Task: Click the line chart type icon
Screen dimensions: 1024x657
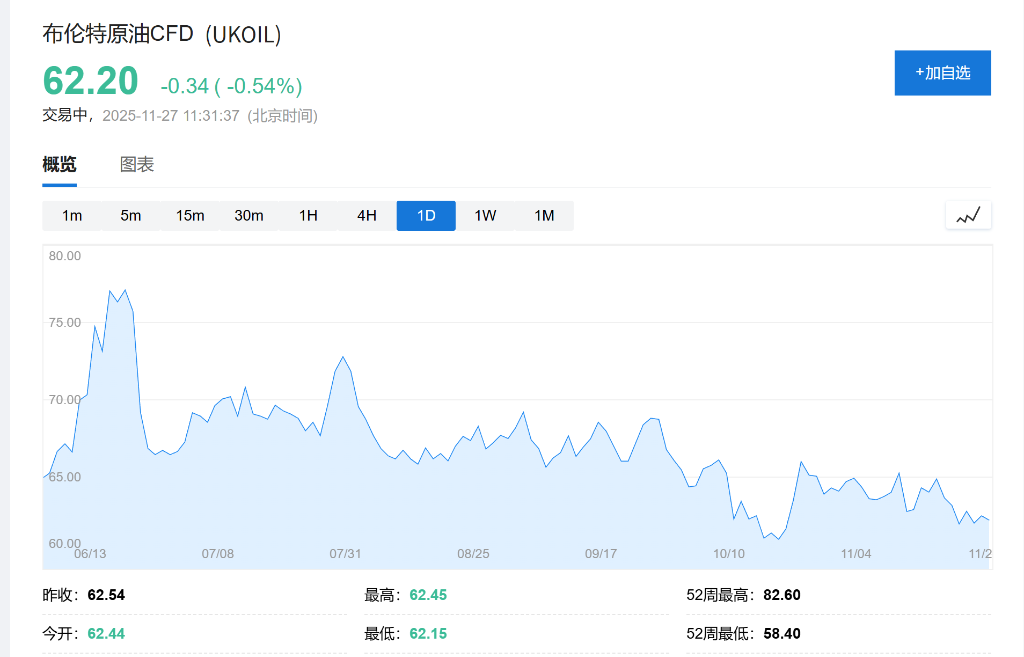Action: tap(968, 215)
